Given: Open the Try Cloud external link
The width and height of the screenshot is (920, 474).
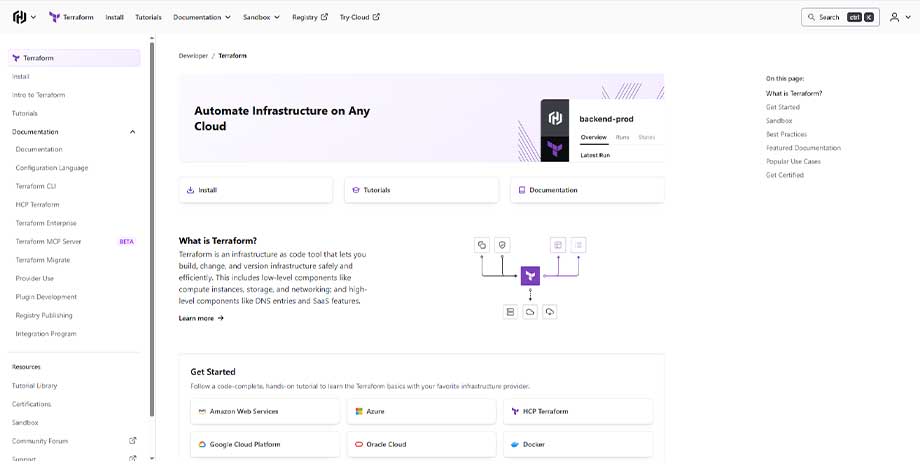Looking at the screenshot, I should pos(360,18).
